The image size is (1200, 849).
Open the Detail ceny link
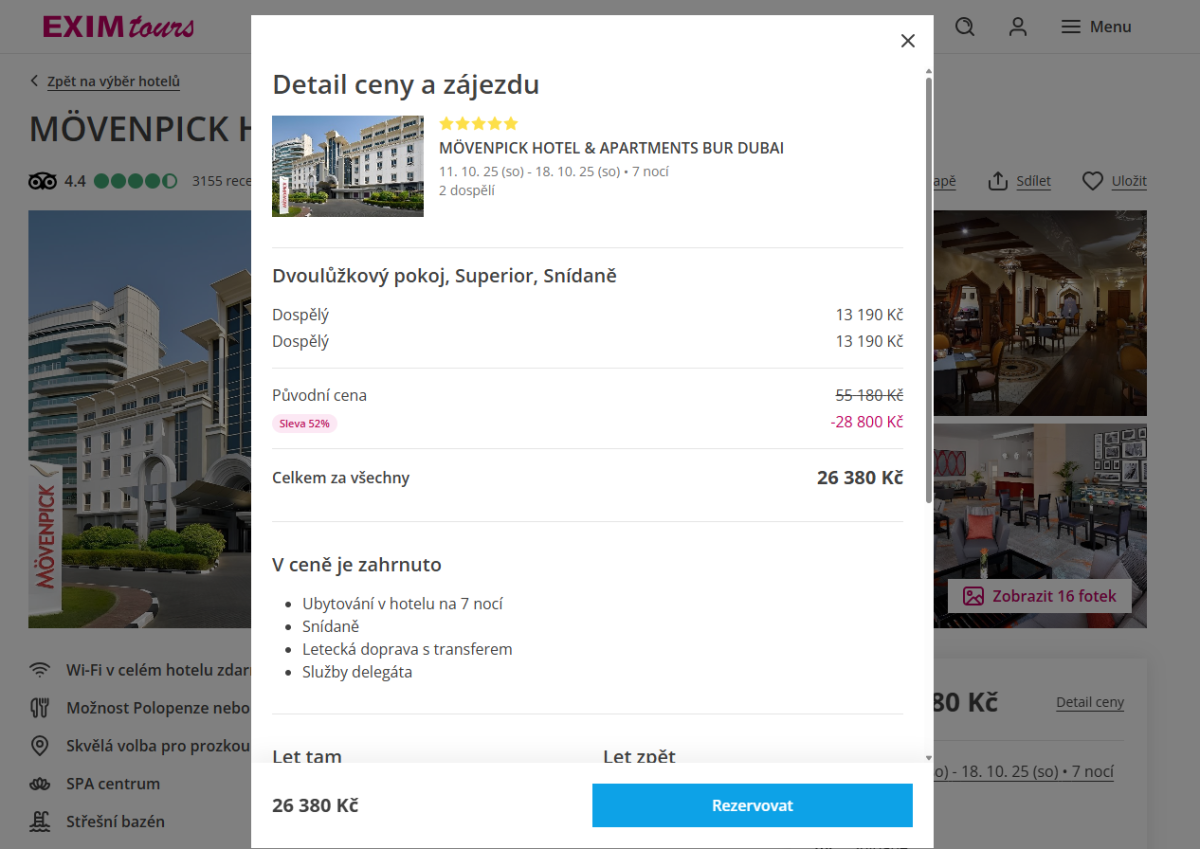point(1089,702)
